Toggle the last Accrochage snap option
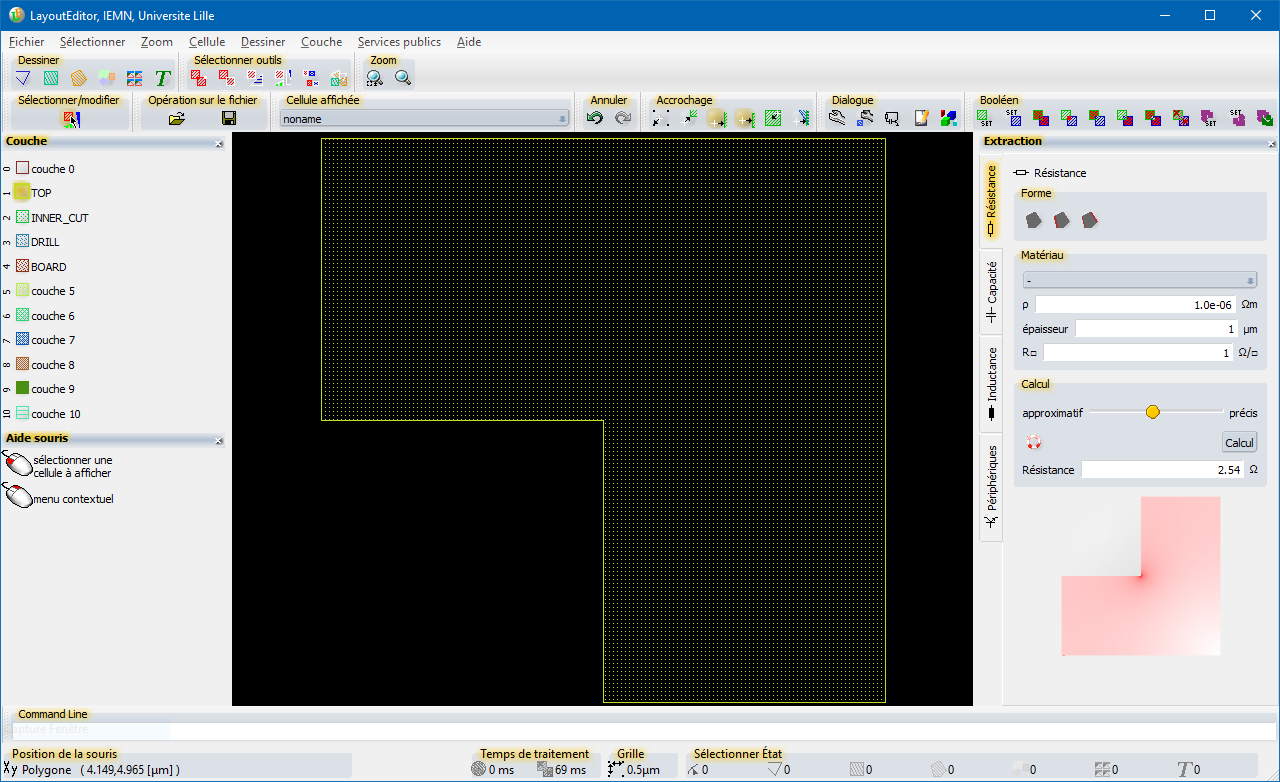The height and width of the screenshot is (782, 1280). pyautogui.click(x=801, y=118)
